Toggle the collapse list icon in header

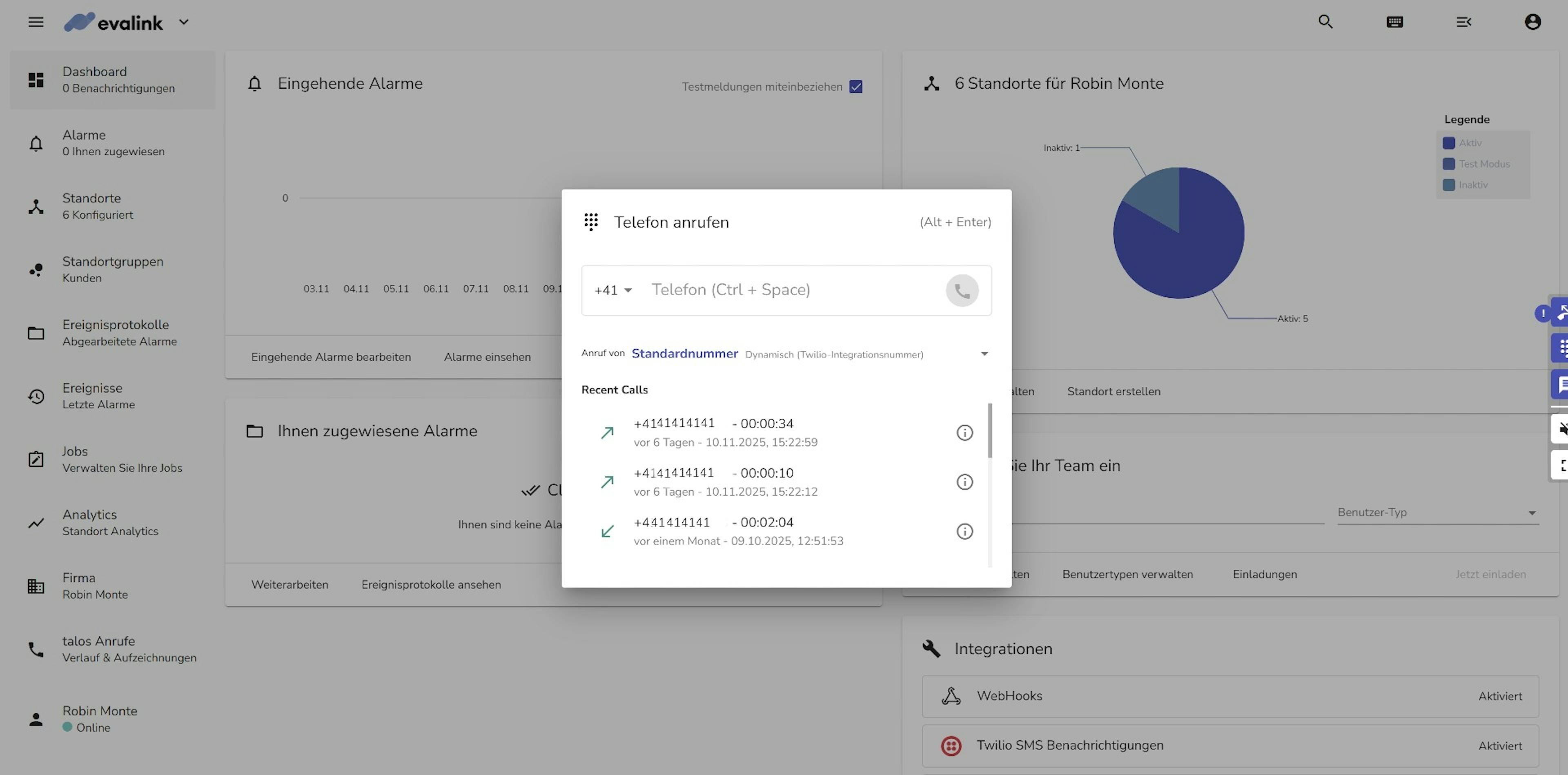click(1463, 22)
